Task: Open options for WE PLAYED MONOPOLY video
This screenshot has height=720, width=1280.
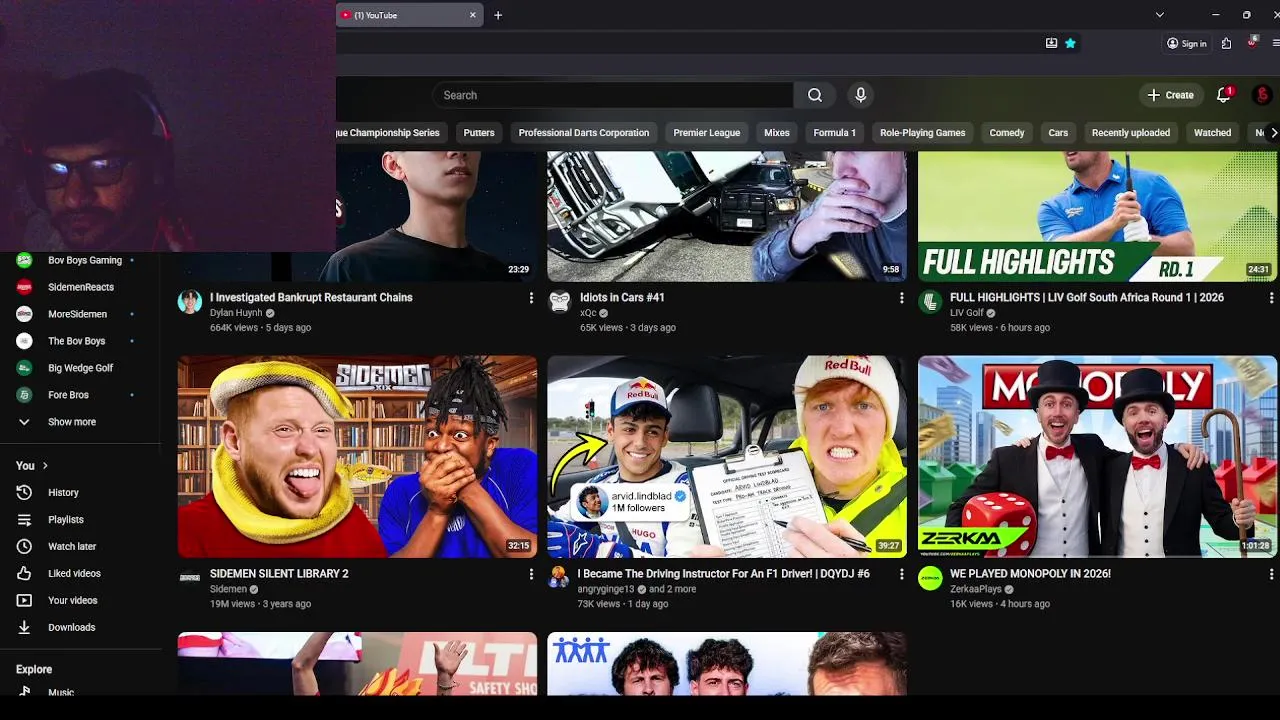Action: click(1271, 574)
